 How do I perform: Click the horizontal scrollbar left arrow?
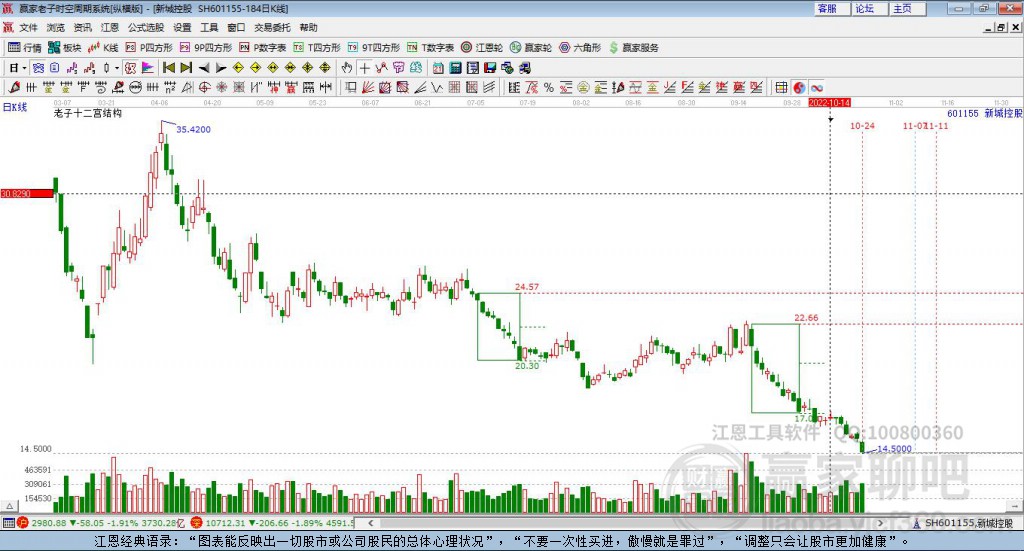(370, 523)
